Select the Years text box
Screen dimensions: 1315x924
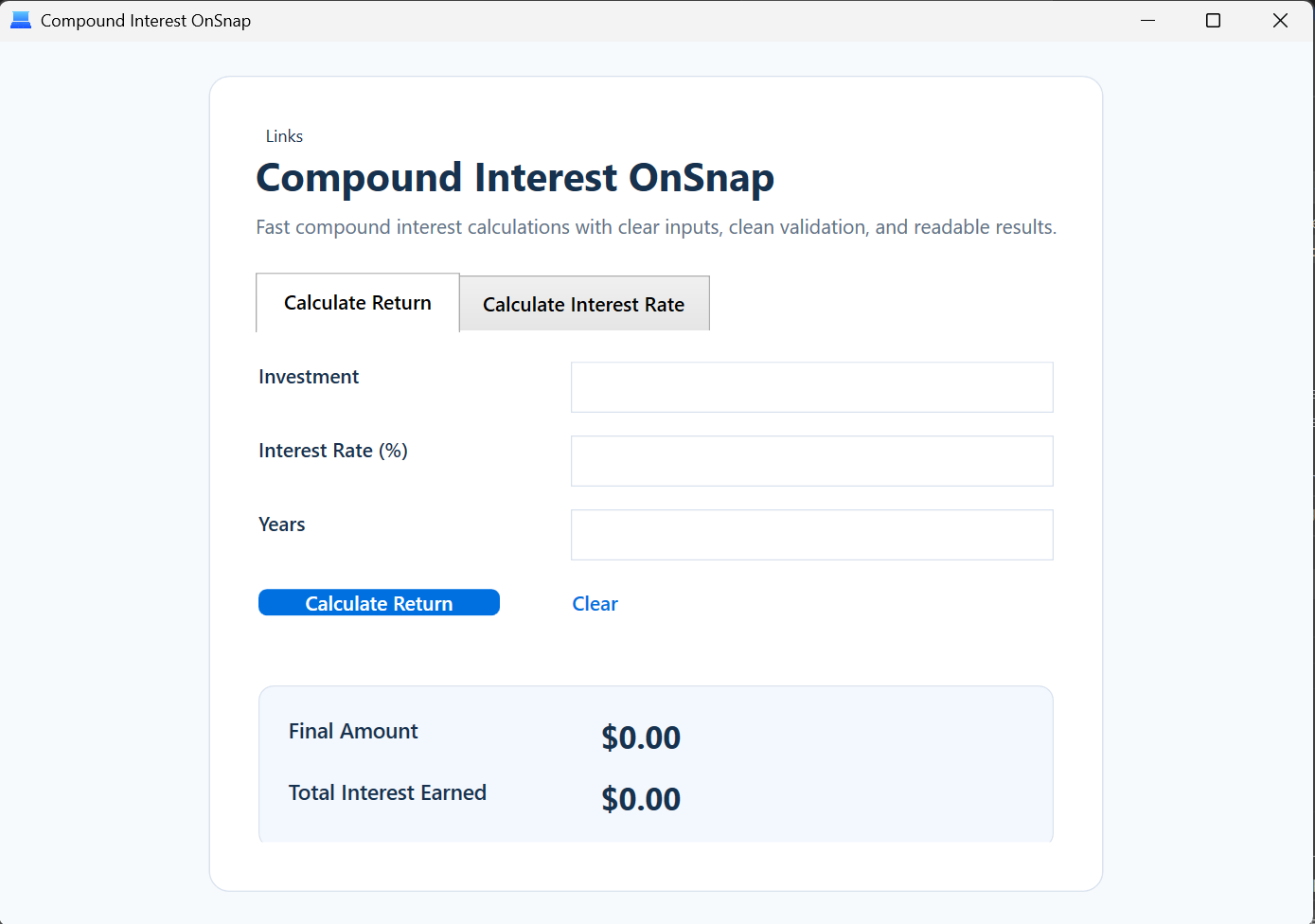pyautogui.click(x=811, y=535)
